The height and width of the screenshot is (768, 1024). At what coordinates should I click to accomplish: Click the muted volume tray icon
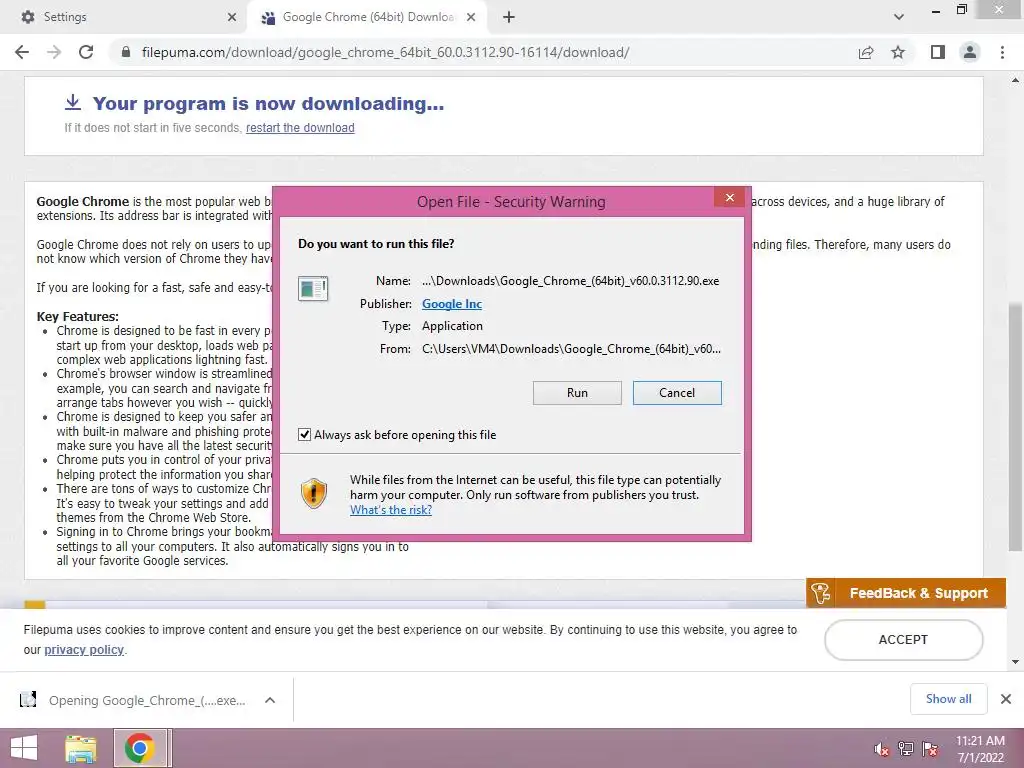[882, 749]
